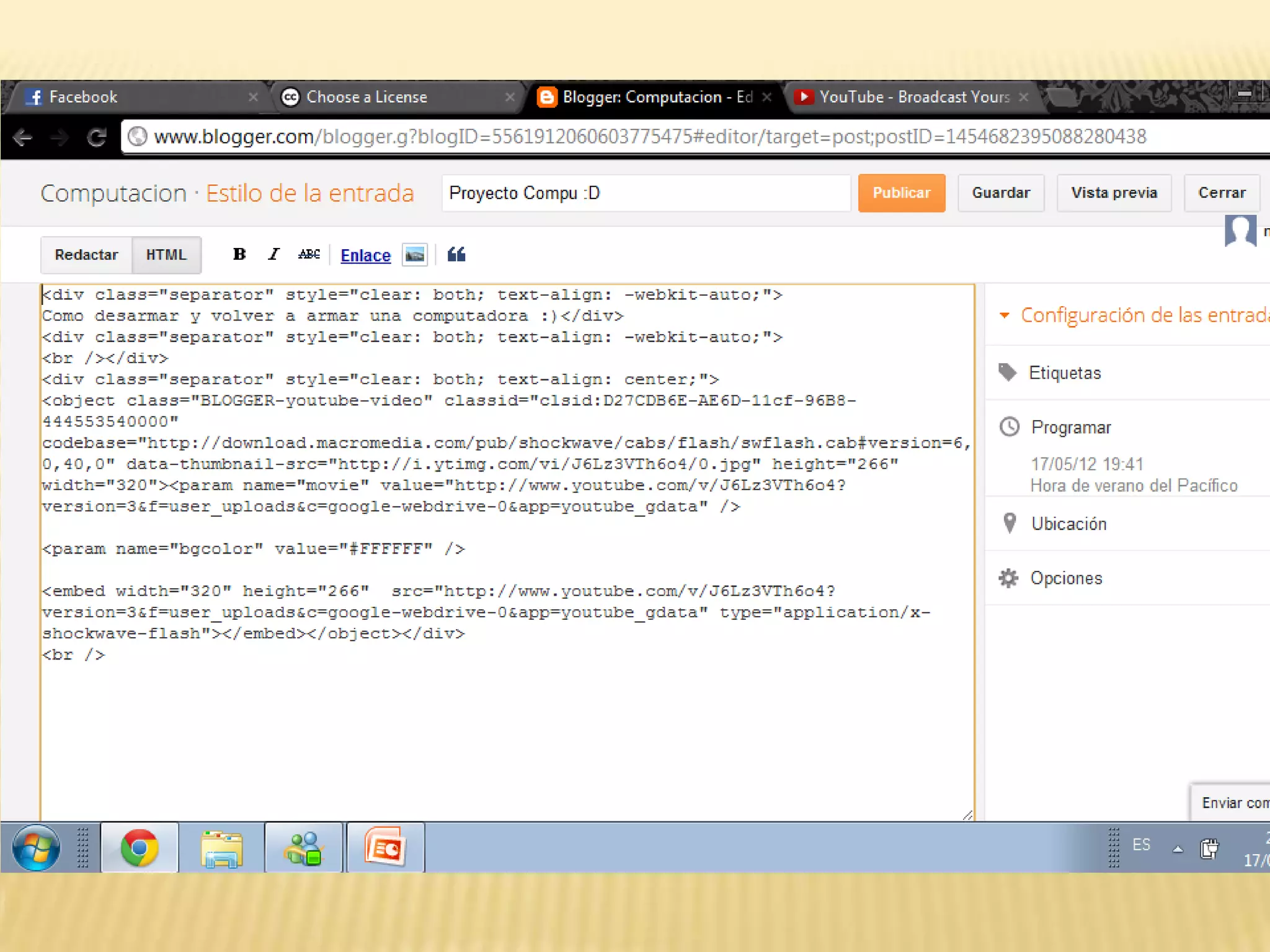Apply strikethrough (ABC) formatting

tap(309, 255)
